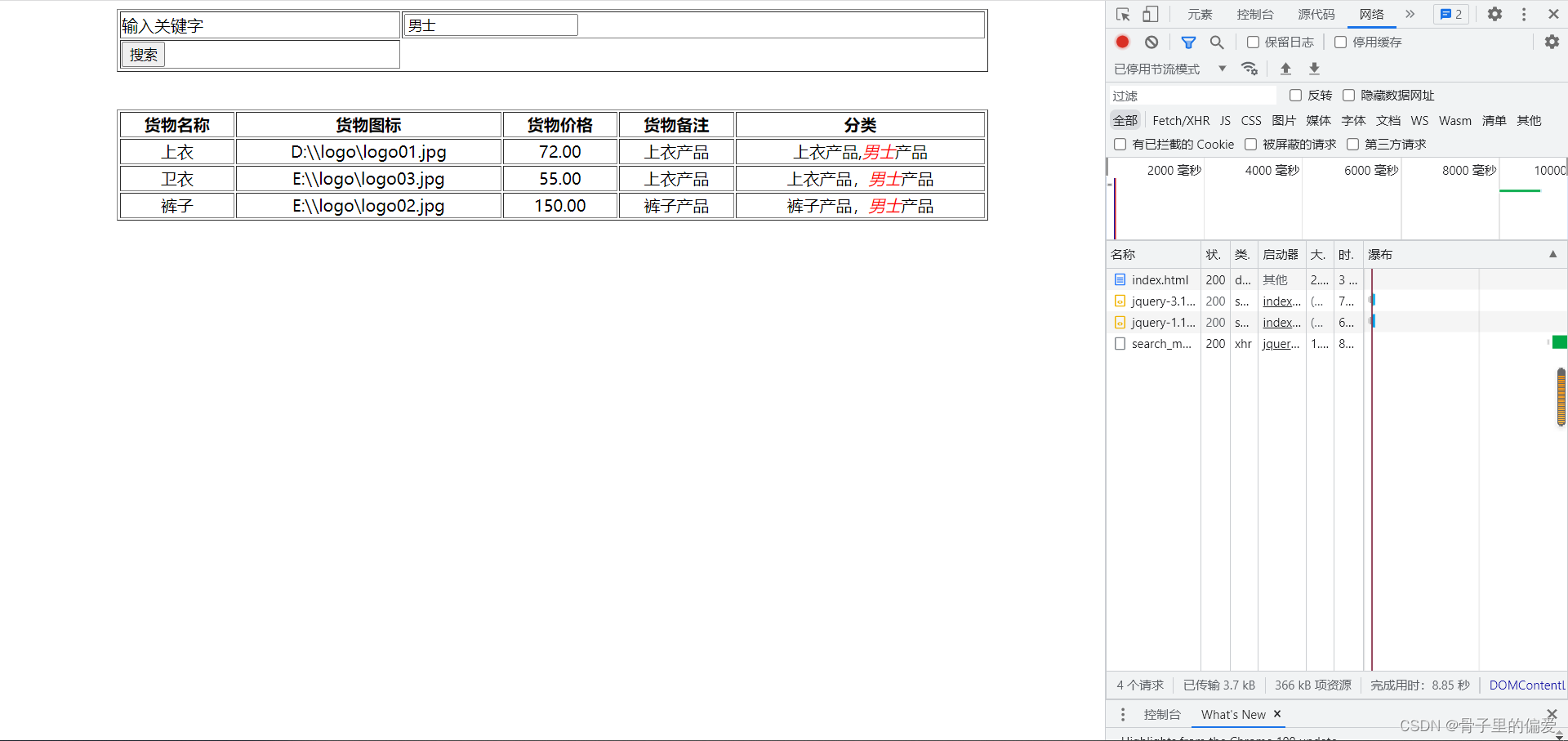This screenshot has width=1568, height=741.
Task: Switch to the 源代码 tab
Action: pyautogui.click(x=1316, y=14)
